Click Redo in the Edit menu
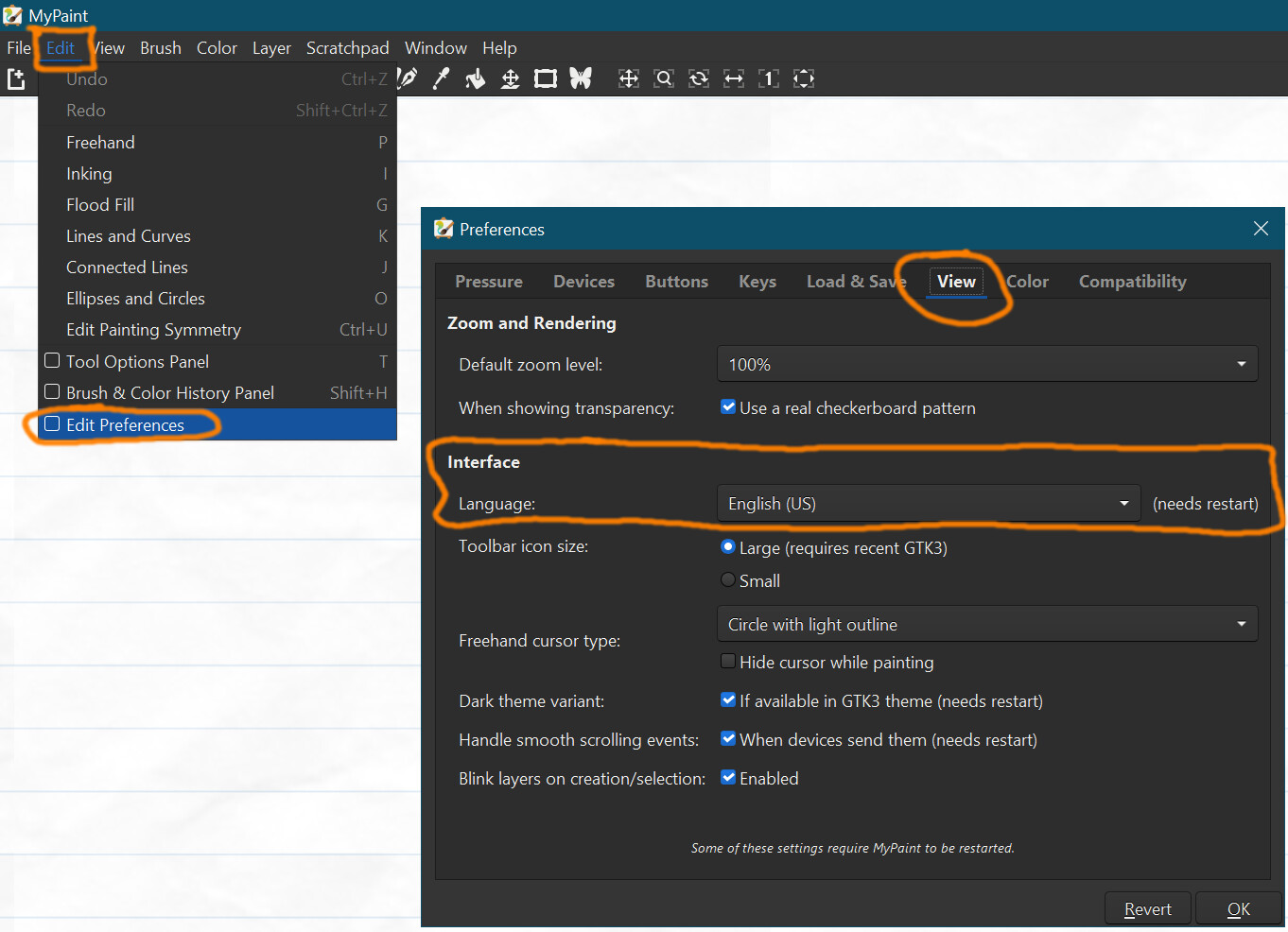The width and height of the screenshot is (1288, 932). tap(217, 111)
